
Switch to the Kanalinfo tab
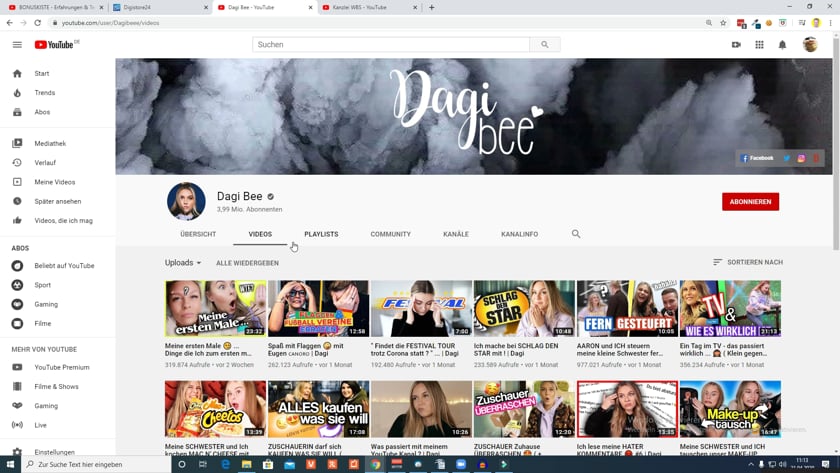click(520, 234)
